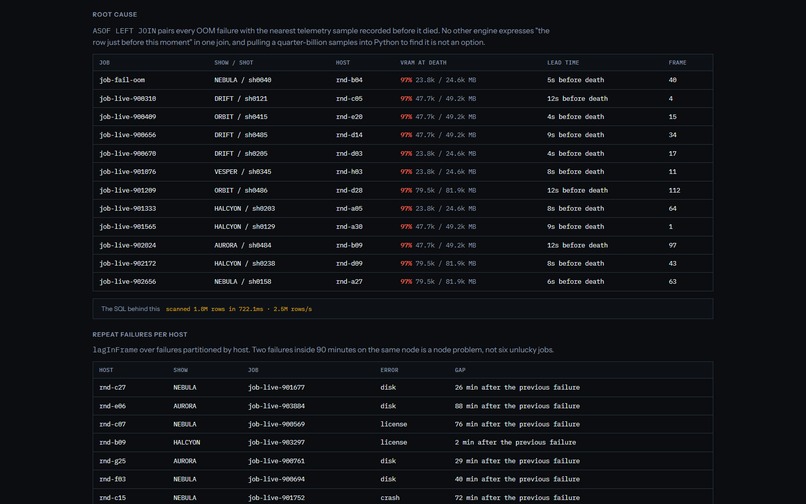This screenshot has width=806, height=504.
Task: Click the 'lagInFrame' code text
Action: pos(115,350)
